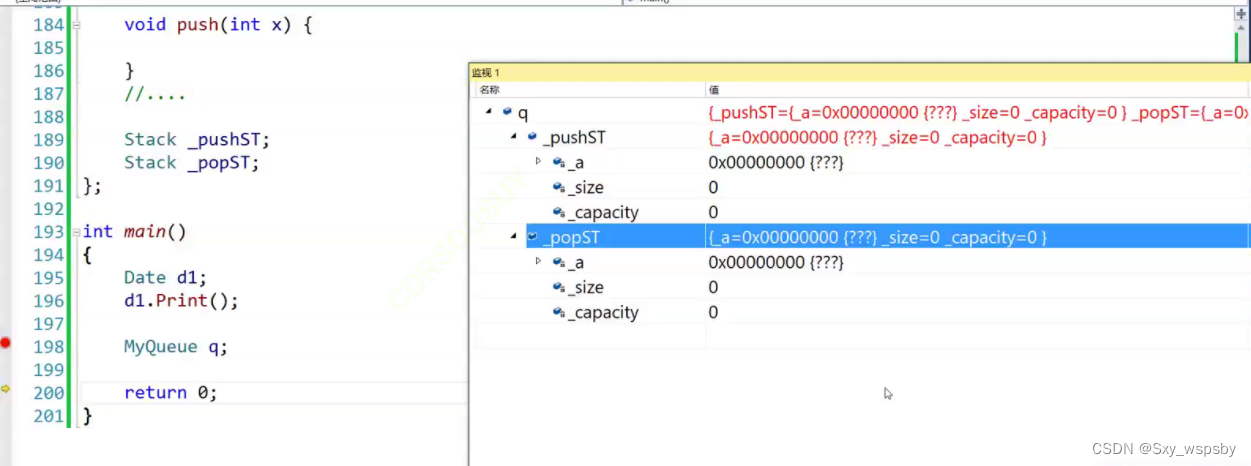1251x466 pixels.
Task: Collapse the _pushST node in watch window
Action: click(x=514, y=136)
